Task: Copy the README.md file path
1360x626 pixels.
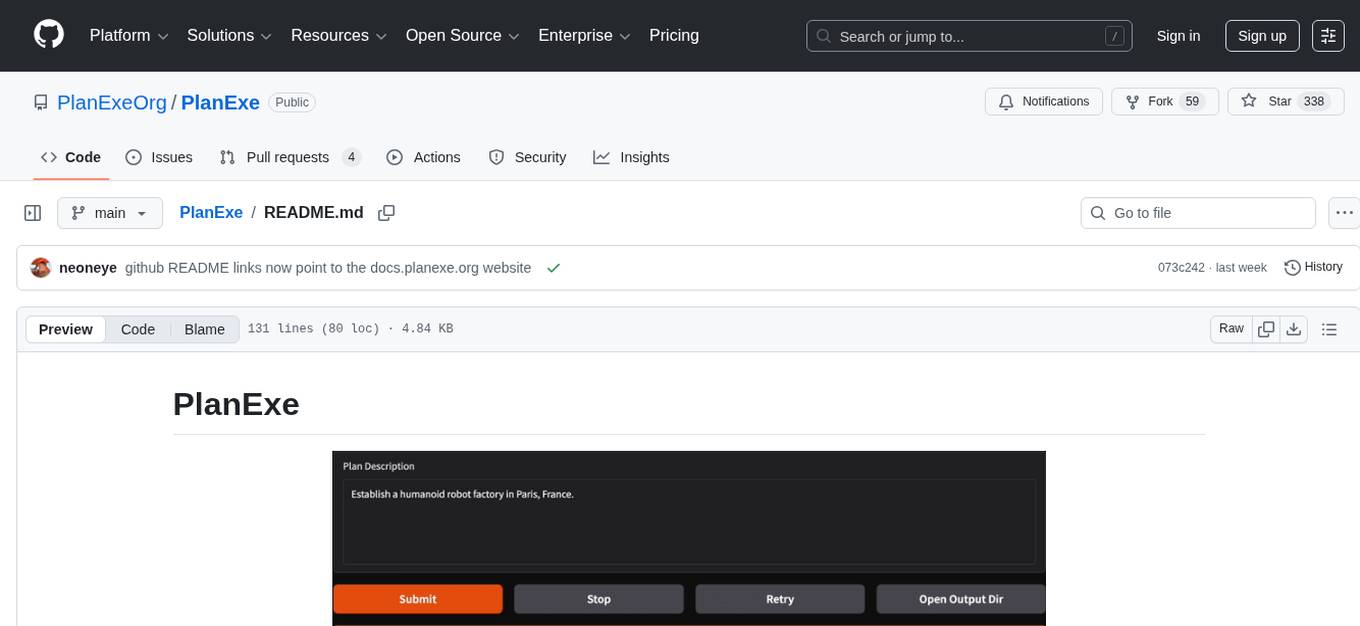Action: pos(387,213)
